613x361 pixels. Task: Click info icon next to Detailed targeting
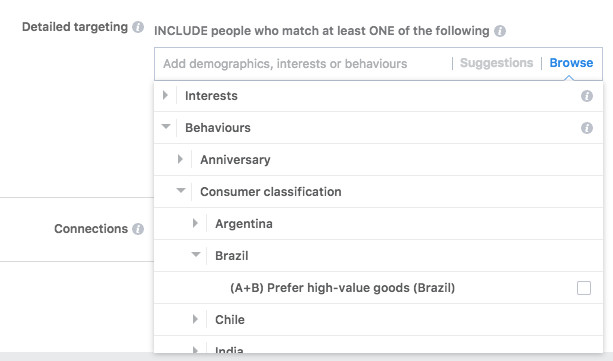pyautogui.click(x=138, y=27)
